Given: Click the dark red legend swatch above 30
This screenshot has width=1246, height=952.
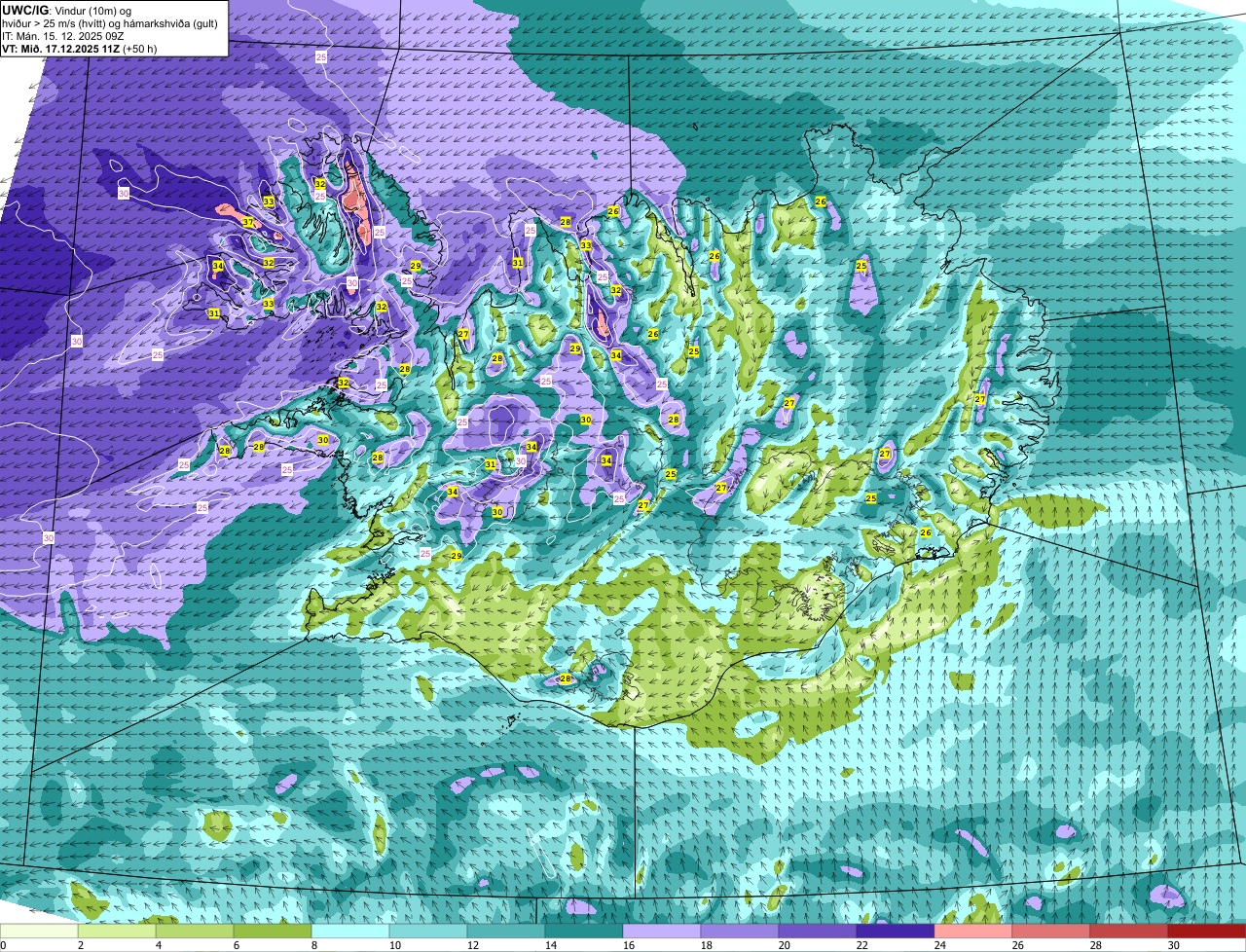Looking at the screenshot, I should [x=1207, y=931].
